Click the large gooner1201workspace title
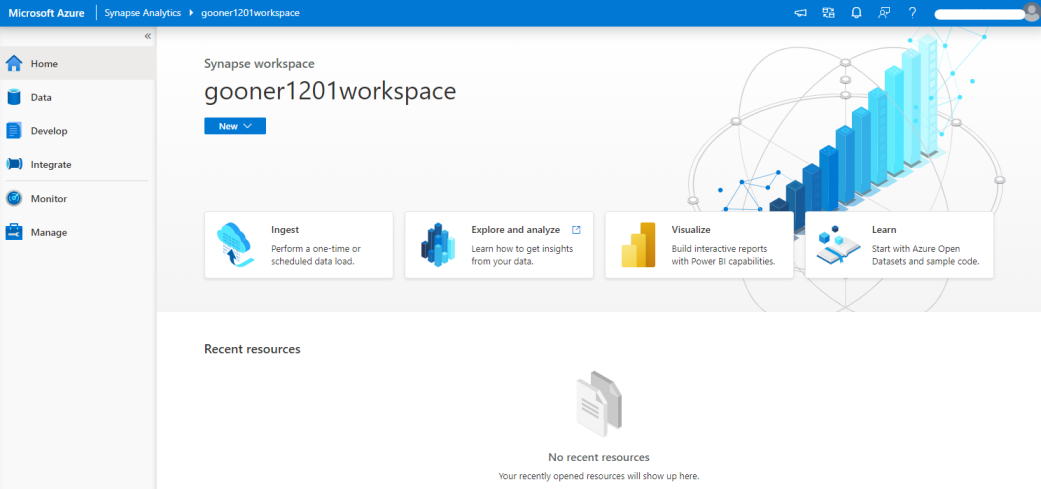 330,91
